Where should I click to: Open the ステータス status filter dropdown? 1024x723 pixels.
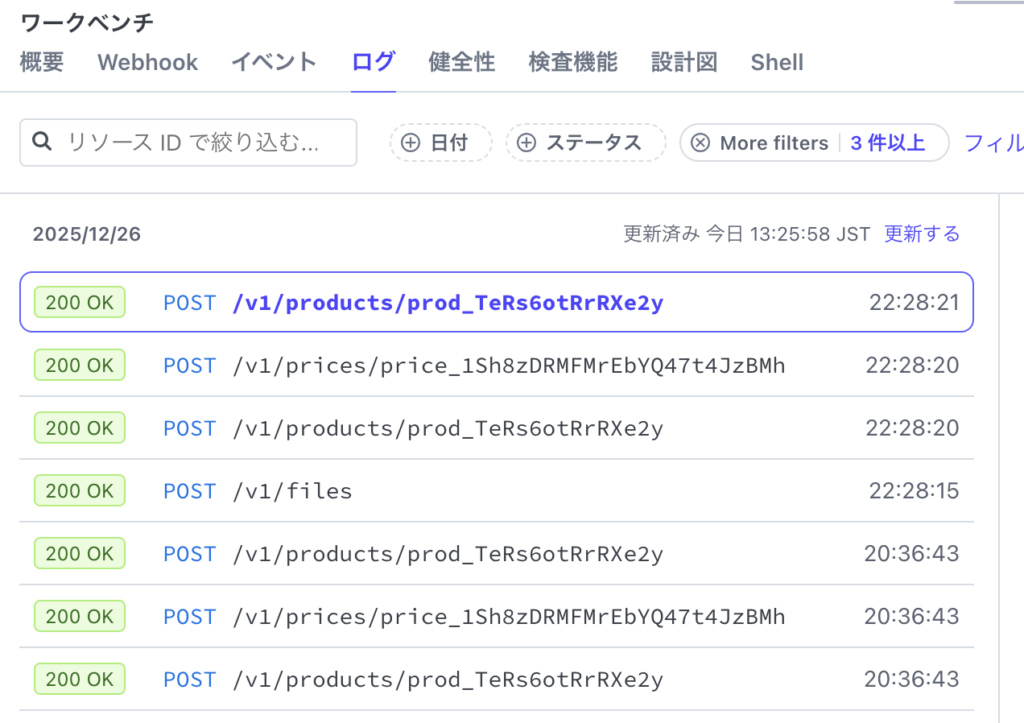coord(585,142)
